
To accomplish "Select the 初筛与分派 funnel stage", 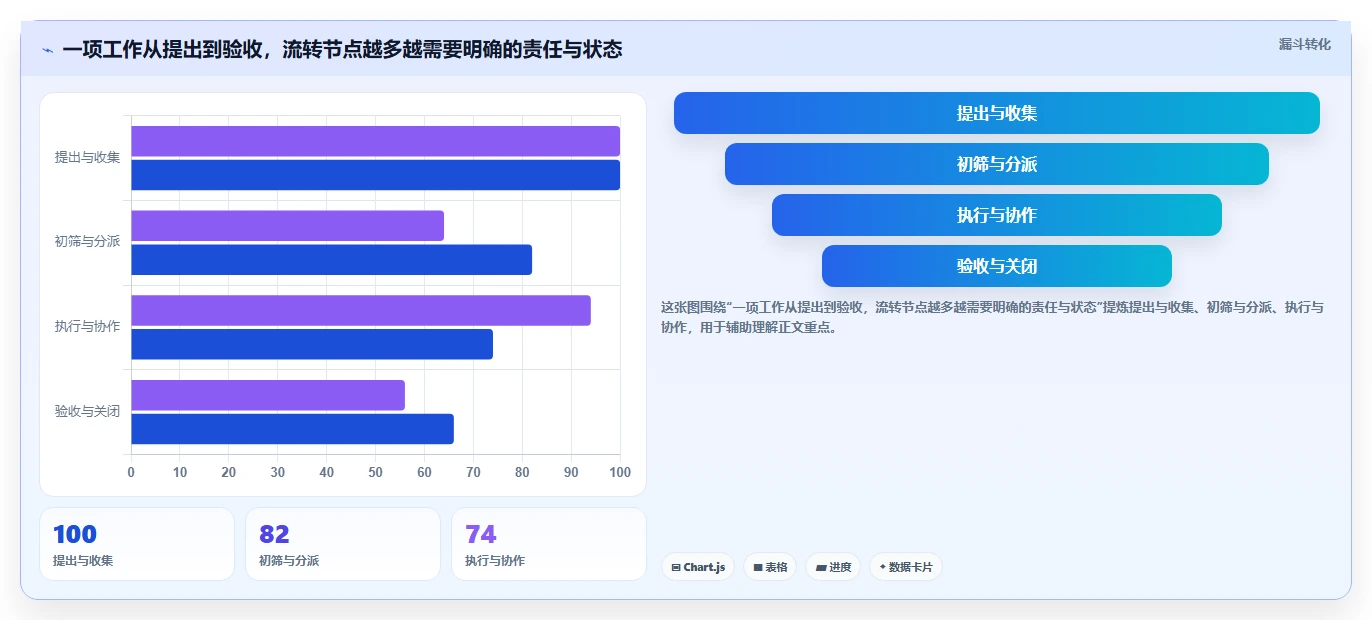I will (997, 164).
